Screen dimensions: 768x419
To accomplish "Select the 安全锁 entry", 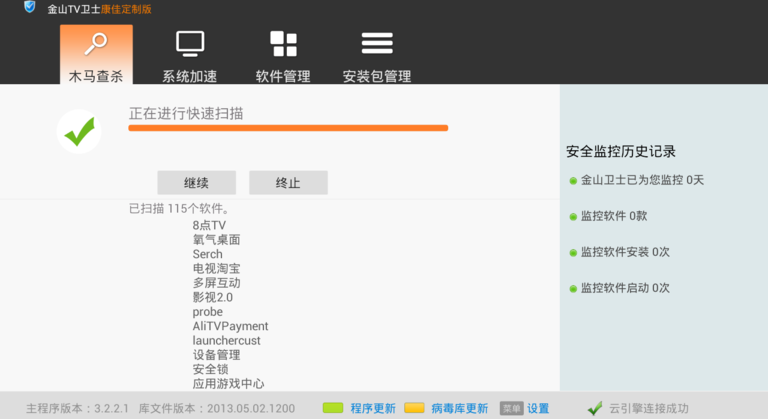I will [x=211, y=369].
